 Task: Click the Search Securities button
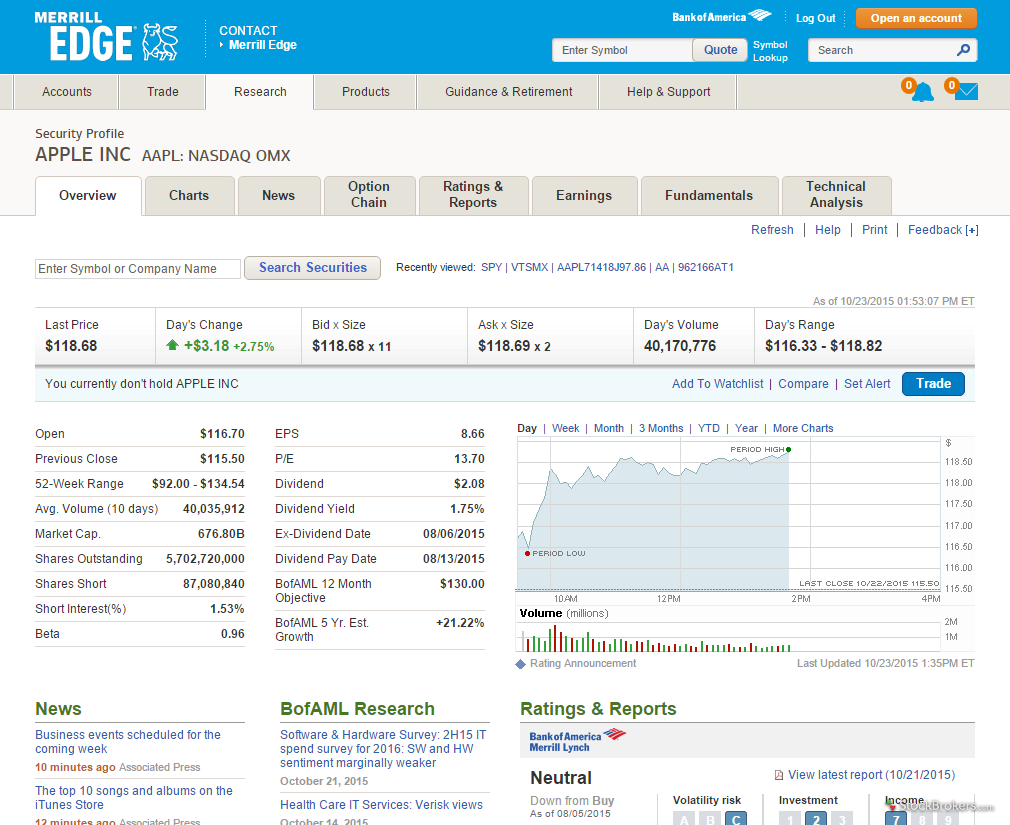coord(312,268)
